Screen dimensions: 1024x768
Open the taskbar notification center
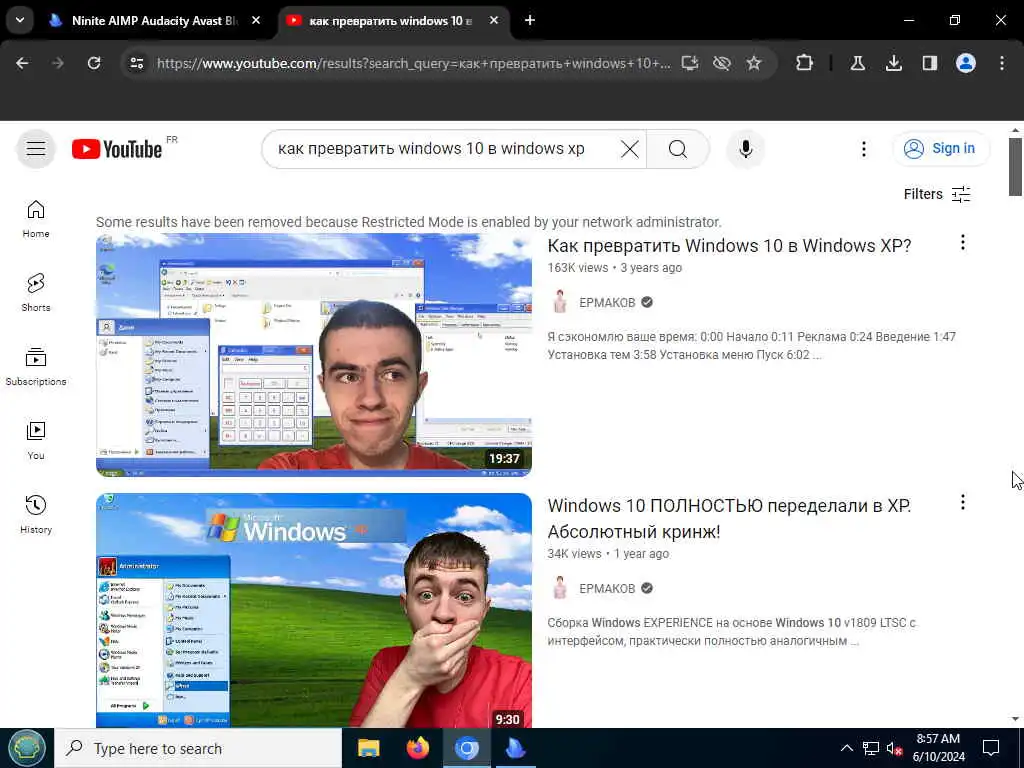pos(991,748)
